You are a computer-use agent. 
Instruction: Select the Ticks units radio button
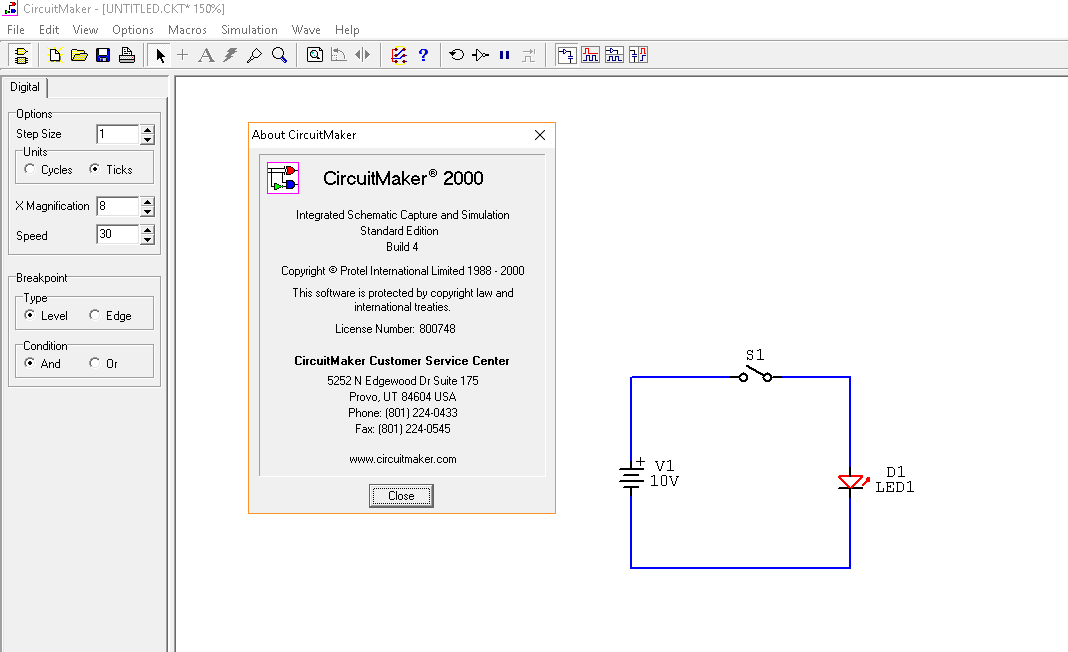95,169
